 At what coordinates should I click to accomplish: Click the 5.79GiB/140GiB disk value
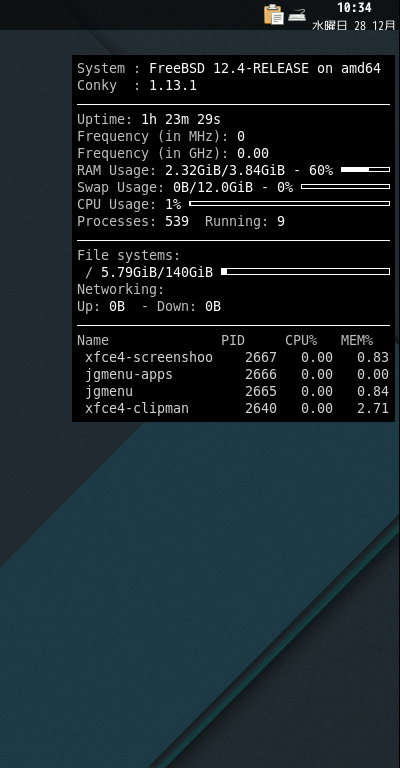click(157, 272)
